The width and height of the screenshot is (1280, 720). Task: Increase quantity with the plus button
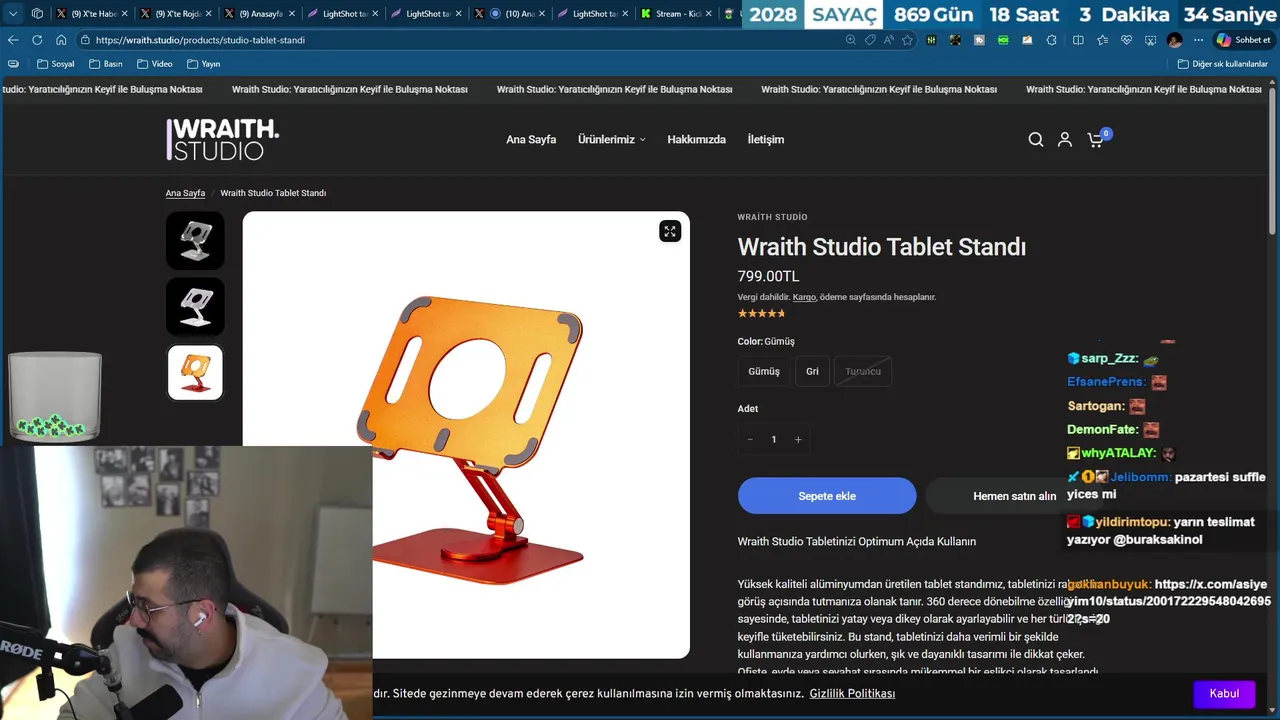pos(798,440)
